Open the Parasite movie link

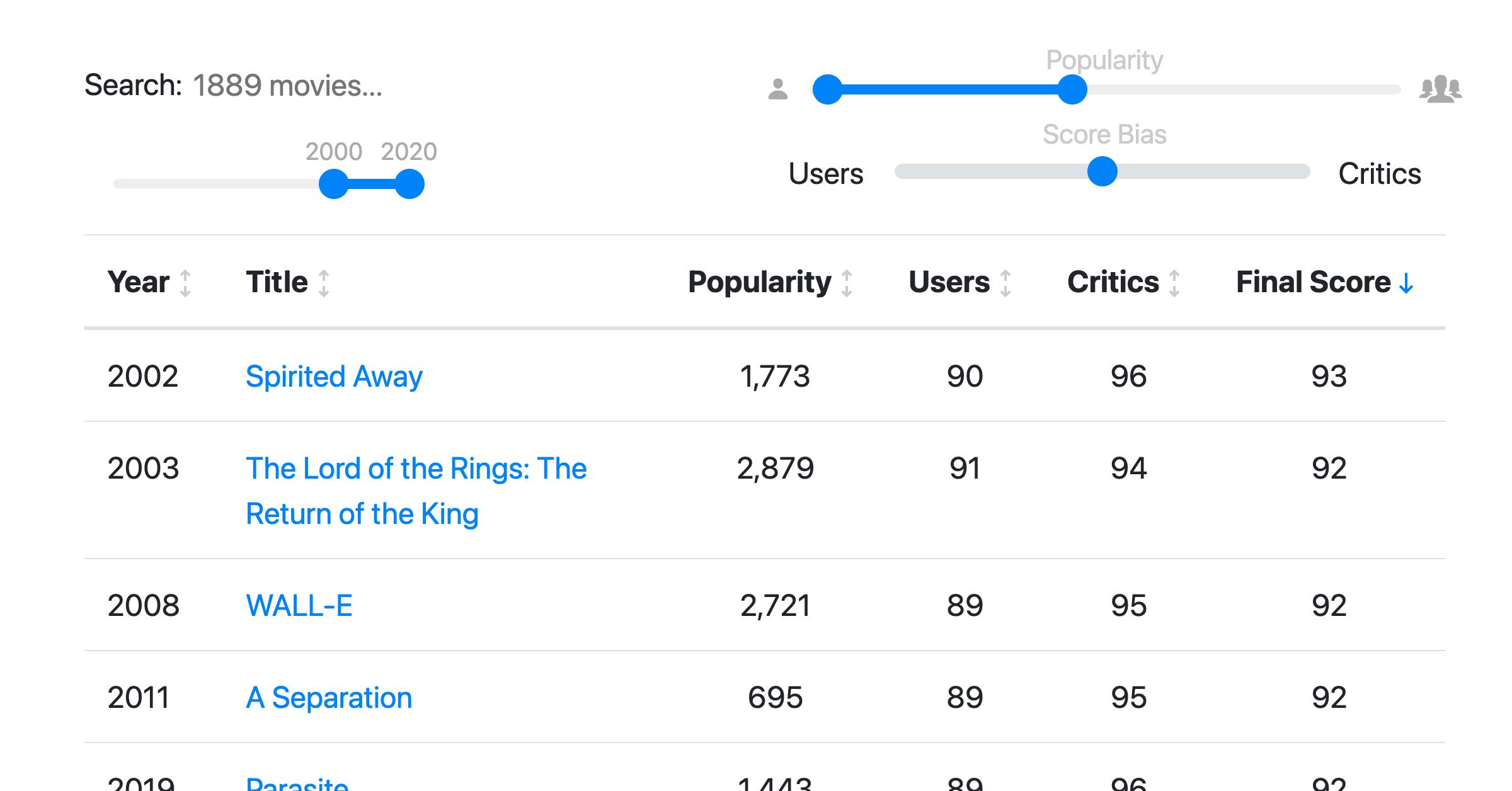tap(297, 783)
